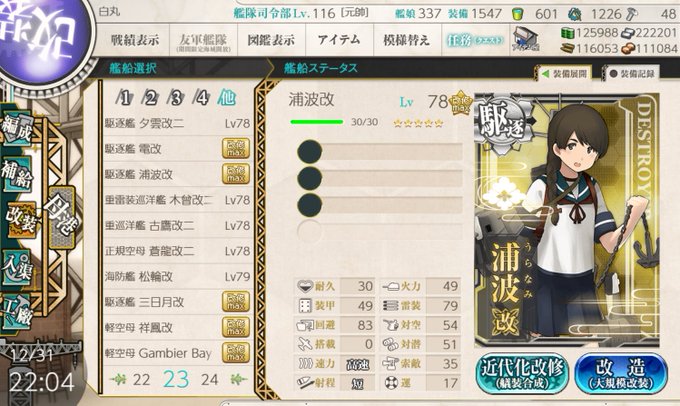Image resolution: width=680 pixels, height=406 pixels.
Task: Open the 工廠 factory sidebar icon
Action: [x=16, y=313]
